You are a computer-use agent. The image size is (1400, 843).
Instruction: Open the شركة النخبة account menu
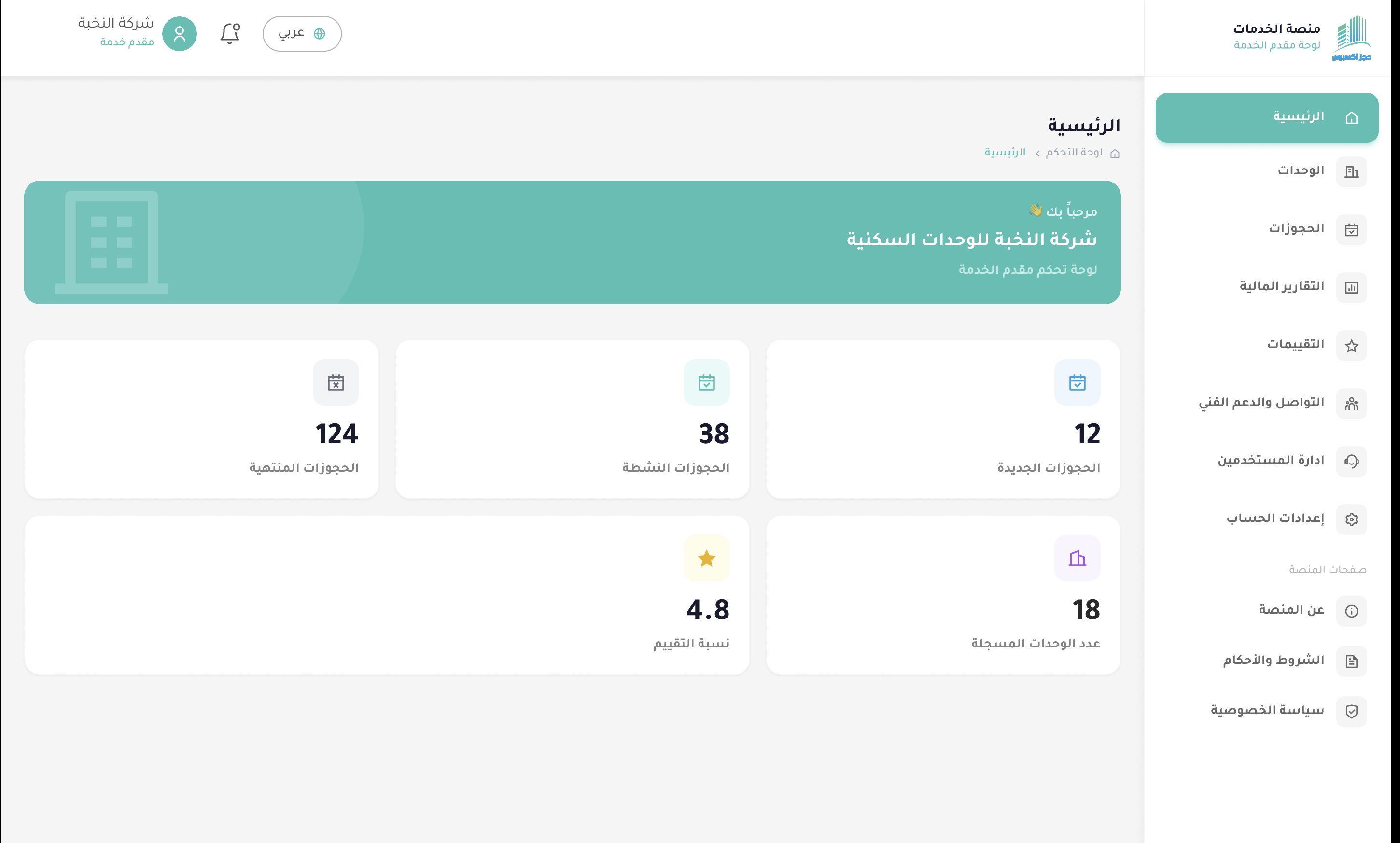[x=138, y=33]
